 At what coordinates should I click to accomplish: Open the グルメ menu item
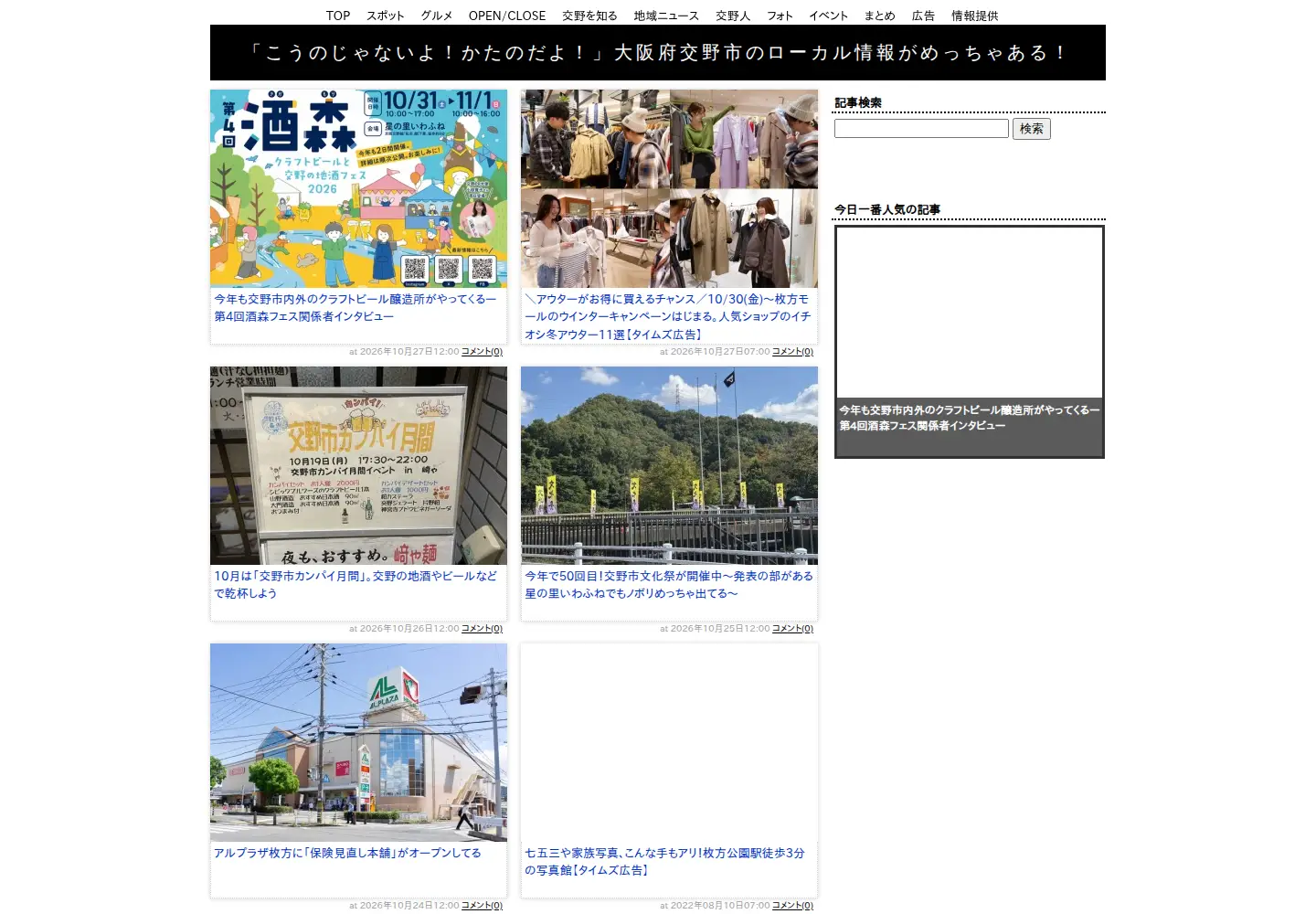point(437,16)
